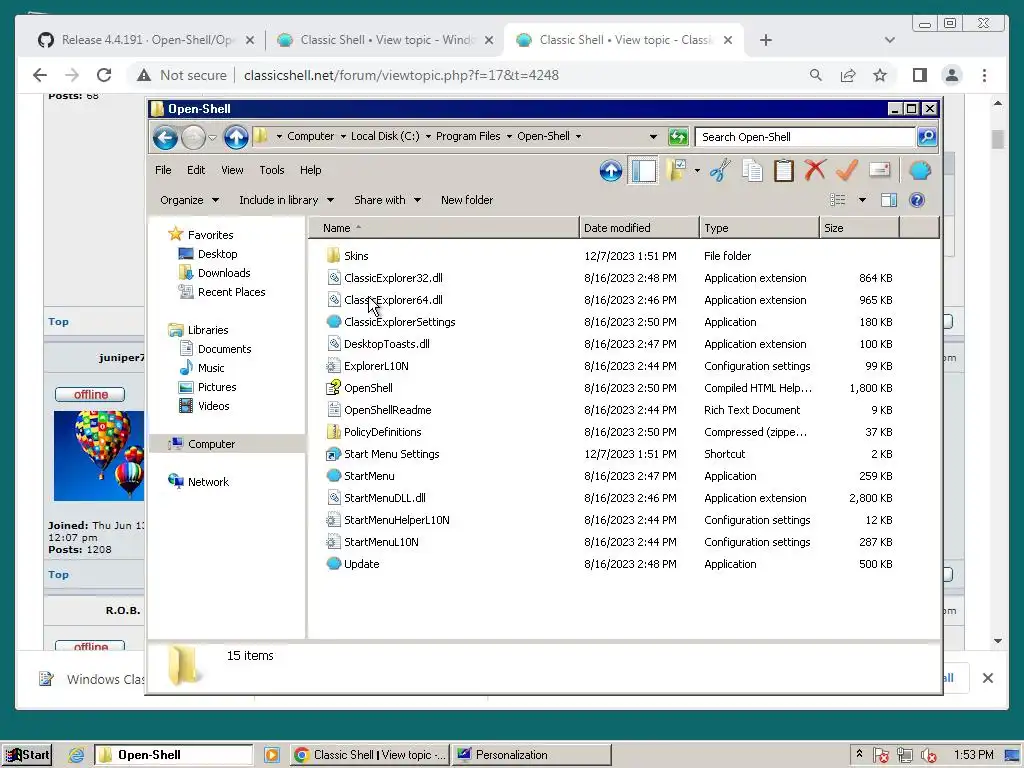The image size is (1024, 768).
Task: Click the Folder Options toolbar icon
Action: click(x=676, y=171)
